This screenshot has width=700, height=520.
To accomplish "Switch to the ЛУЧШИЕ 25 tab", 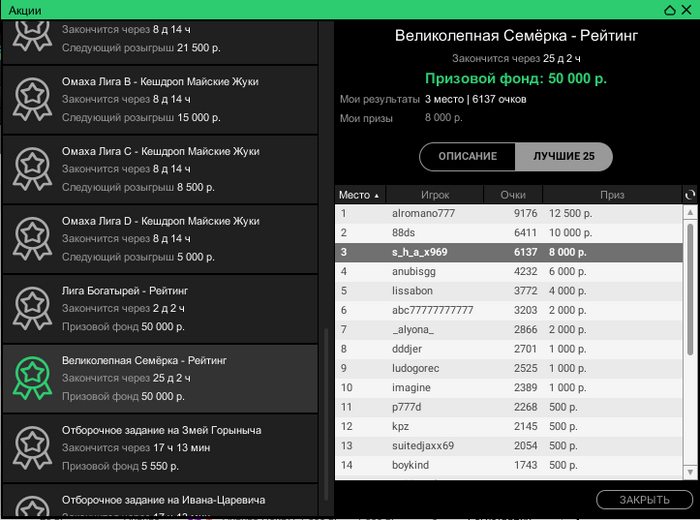I will (563, 157).
